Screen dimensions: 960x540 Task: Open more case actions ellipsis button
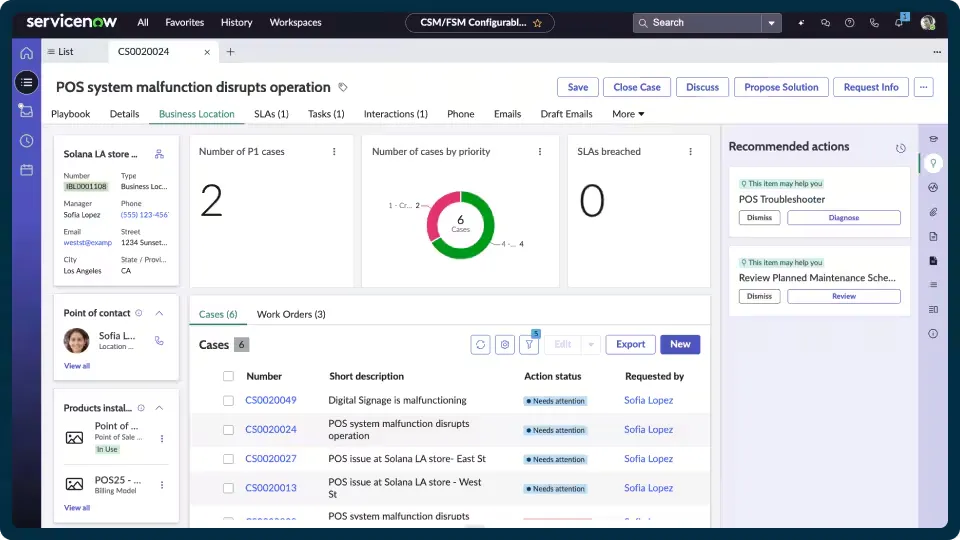(x=923, y=87)
